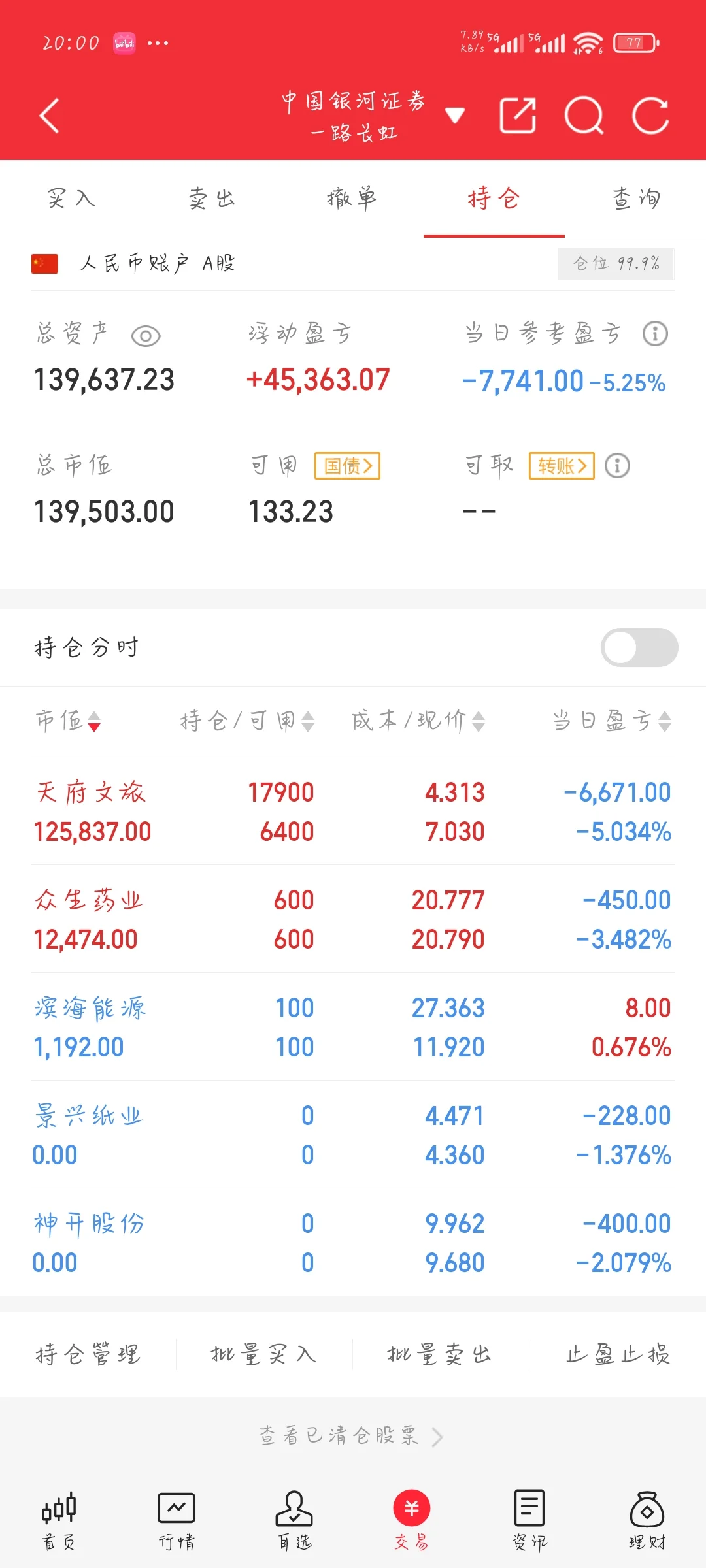Switch to the 买入 tab
The height and width of the screenshot is (1568, 706).
tap(71, 199)
